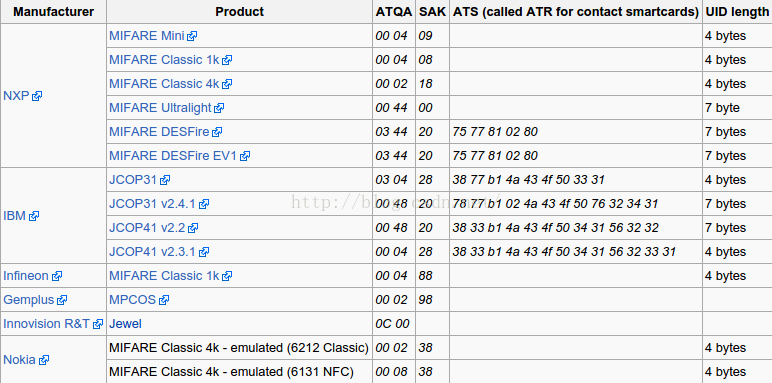This screenshot has height=383, width=772.
Task: Click external link icon next to Nokia
Action: (x=43, y=360)
